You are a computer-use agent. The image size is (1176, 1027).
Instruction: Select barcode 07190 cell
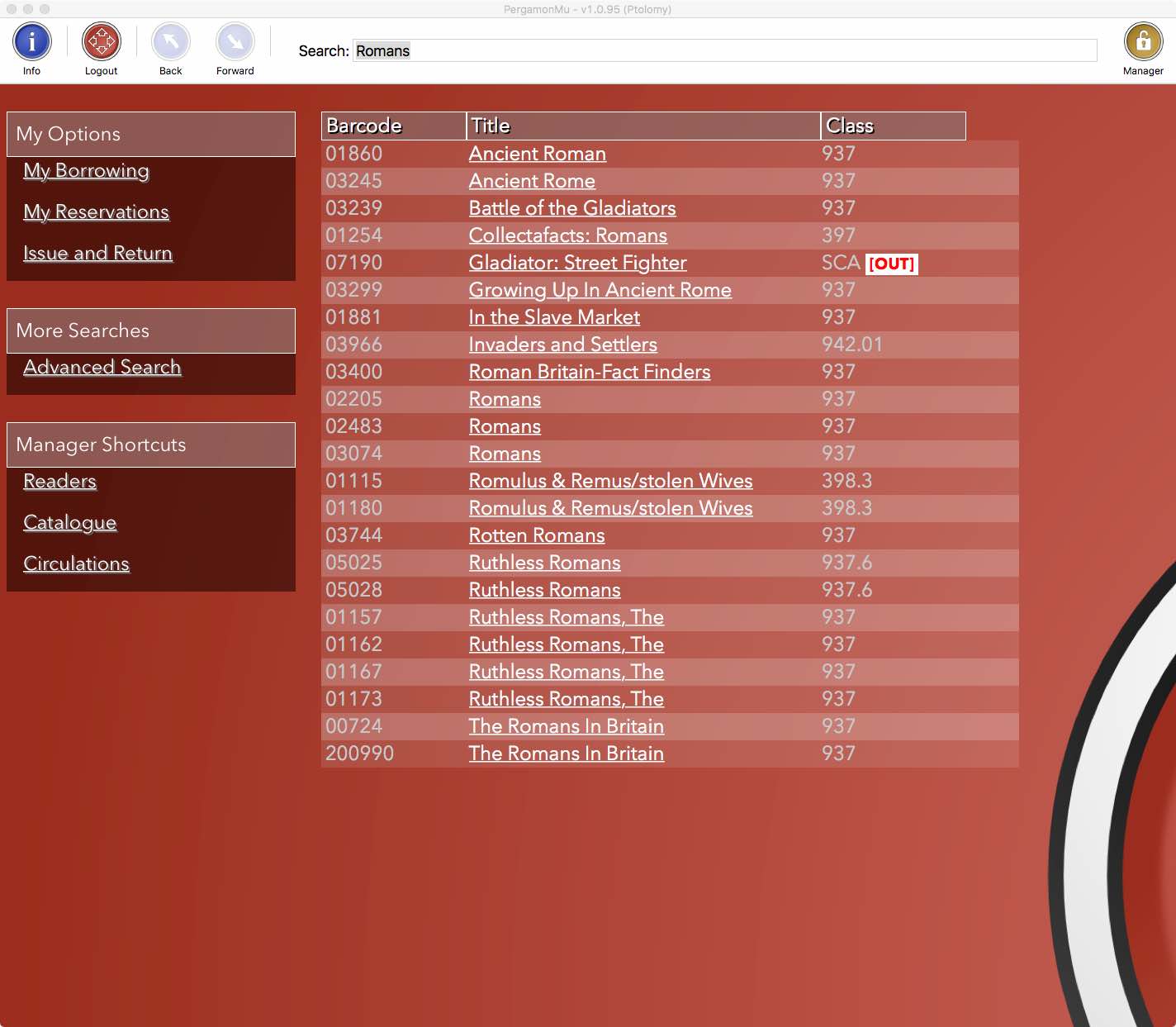(x=354, y=263)
